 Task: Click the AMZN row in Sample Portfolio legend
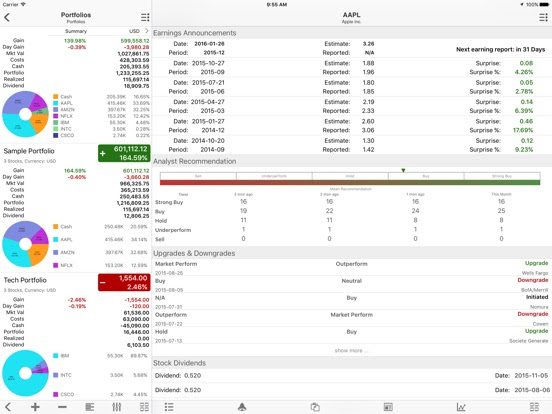tap(100, 252)
